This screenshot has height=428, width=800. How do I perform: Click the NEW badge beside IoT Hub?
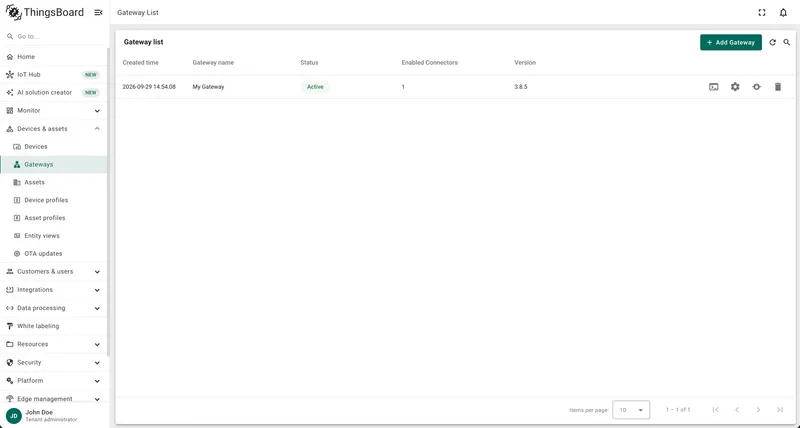91,74
